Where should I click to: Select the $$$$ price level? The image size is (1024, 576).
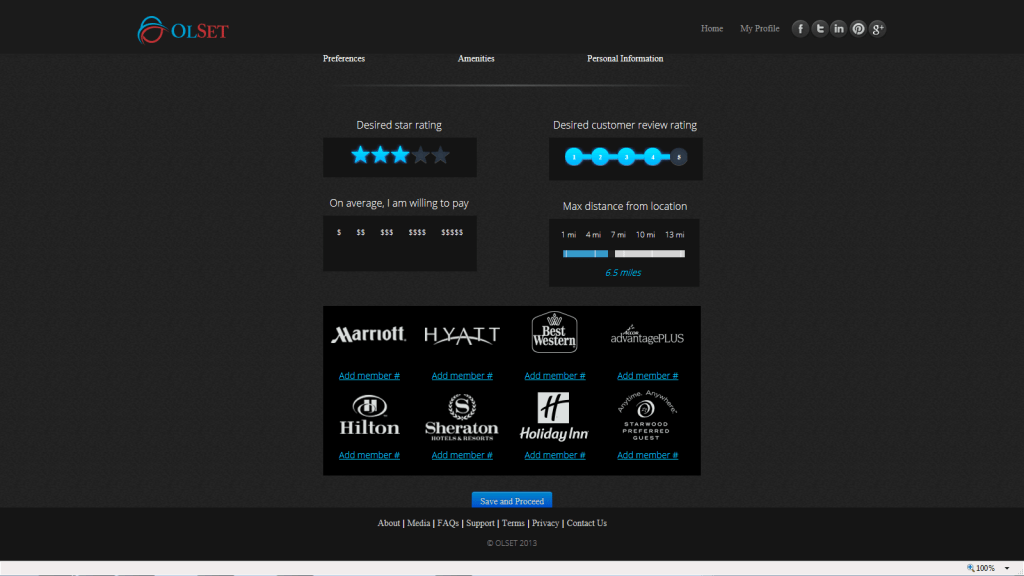417,232
